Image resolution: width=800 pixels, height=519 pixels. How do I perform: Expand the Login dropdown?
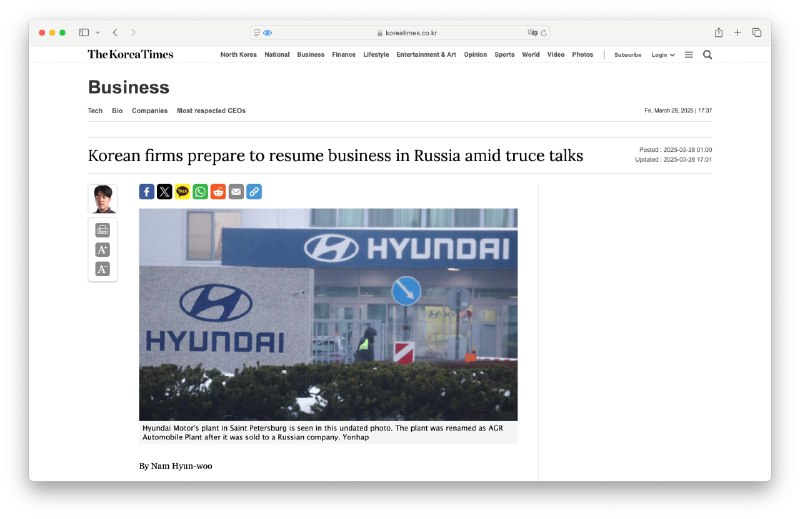[663, 55]
